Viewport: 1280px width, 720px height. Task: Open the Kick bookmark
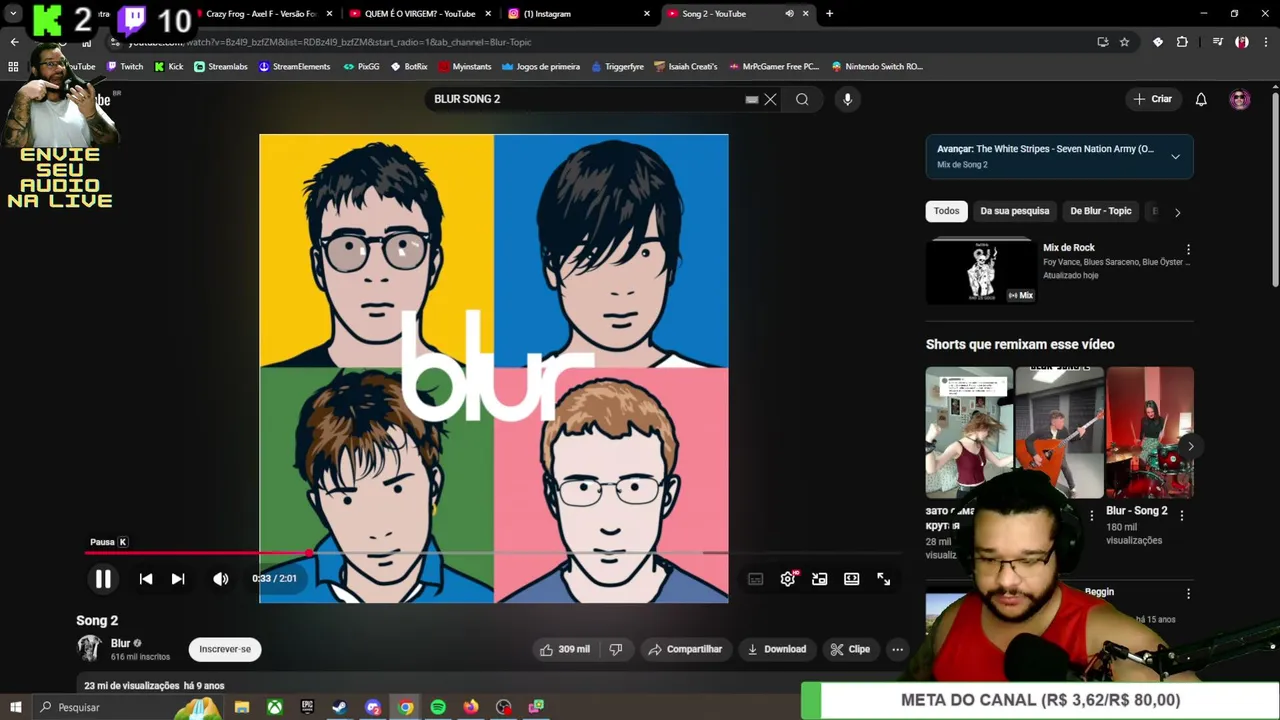click(169, 67)
